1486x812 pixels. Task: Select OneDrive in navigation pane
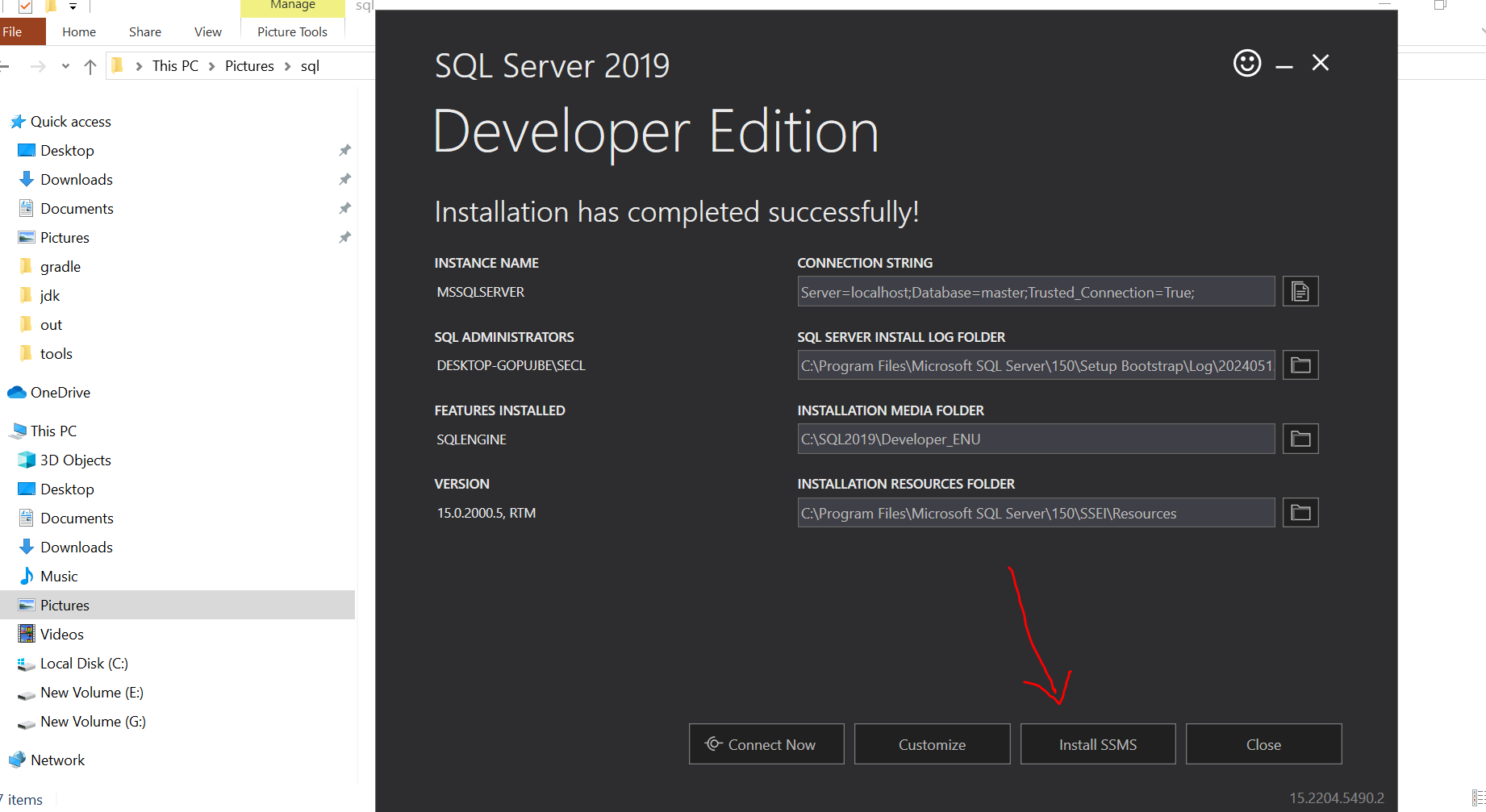(61, 393)
